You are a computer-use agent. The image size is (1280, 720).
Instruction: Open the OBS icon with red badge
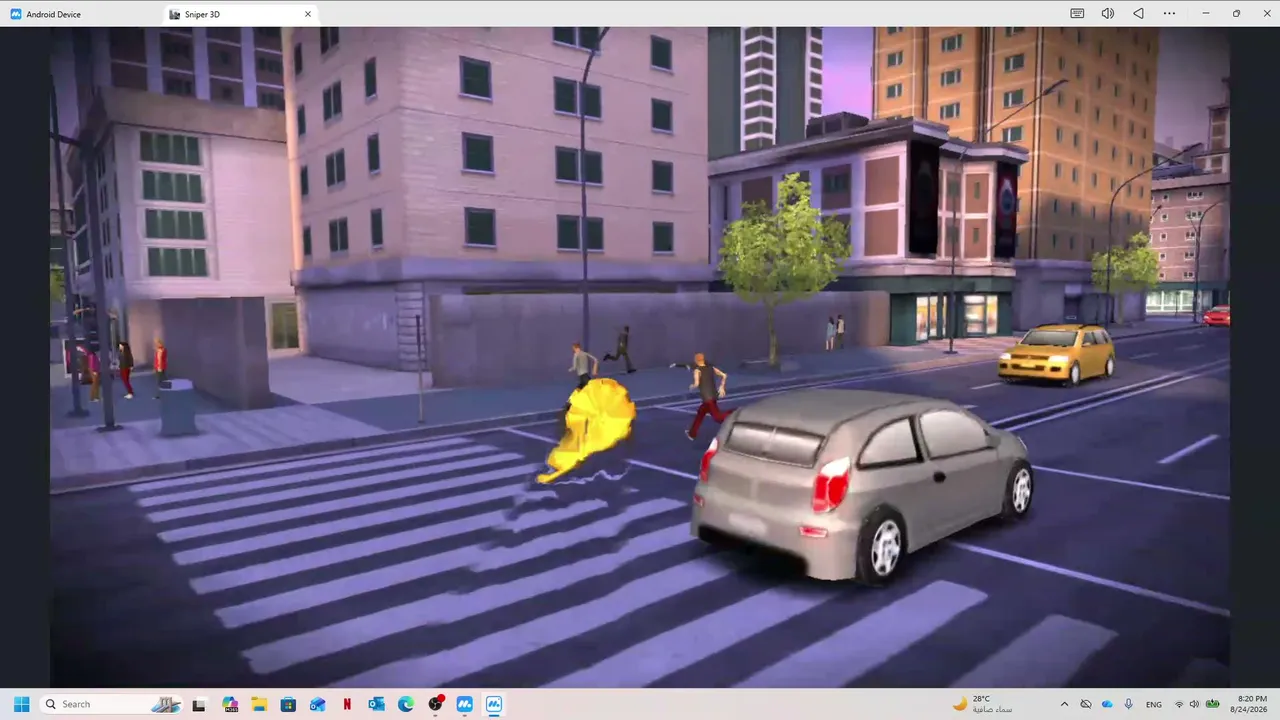pos(436,704)
